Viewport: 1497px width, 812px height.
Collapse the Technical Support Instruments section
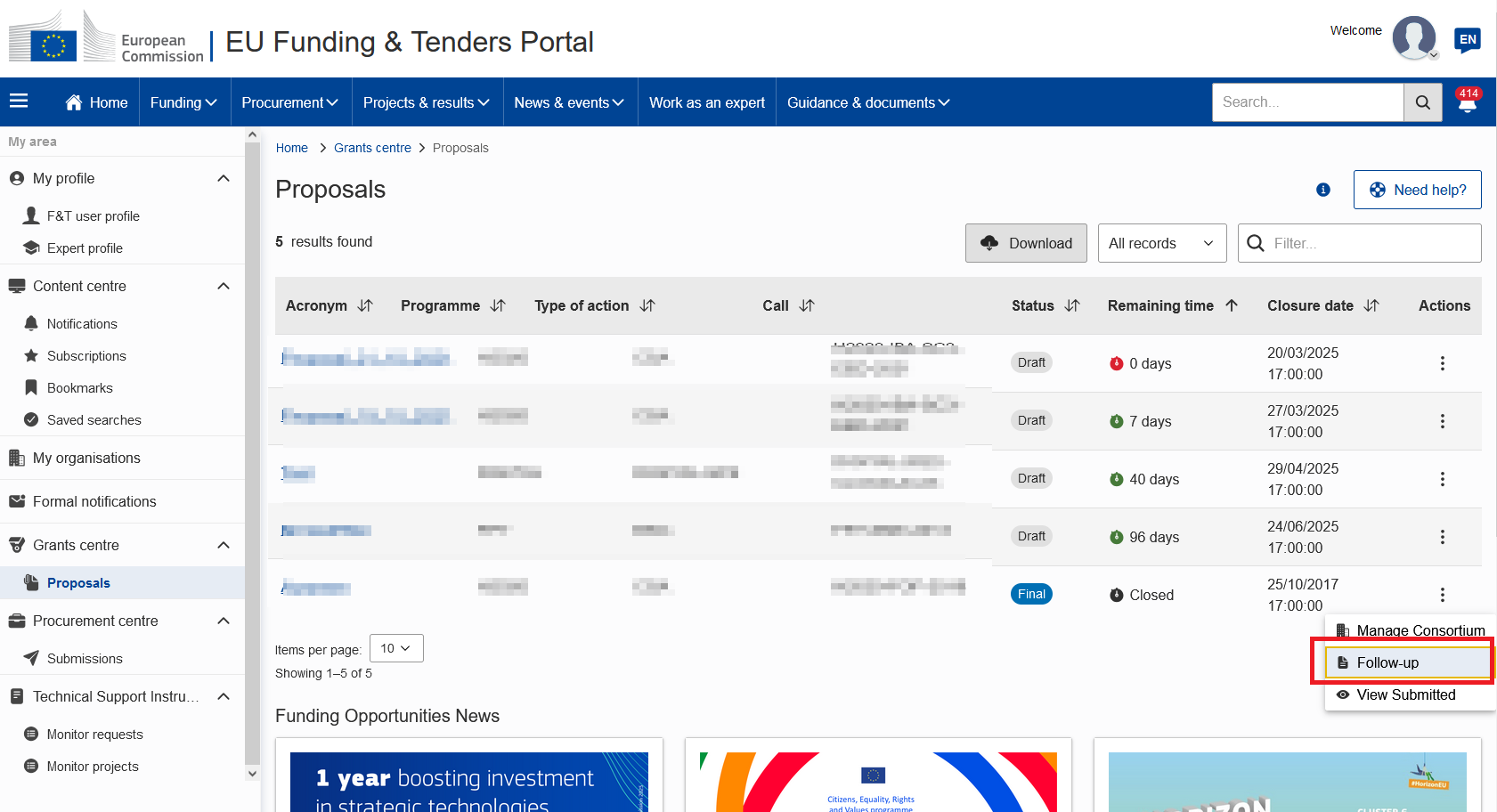(224, 696)
